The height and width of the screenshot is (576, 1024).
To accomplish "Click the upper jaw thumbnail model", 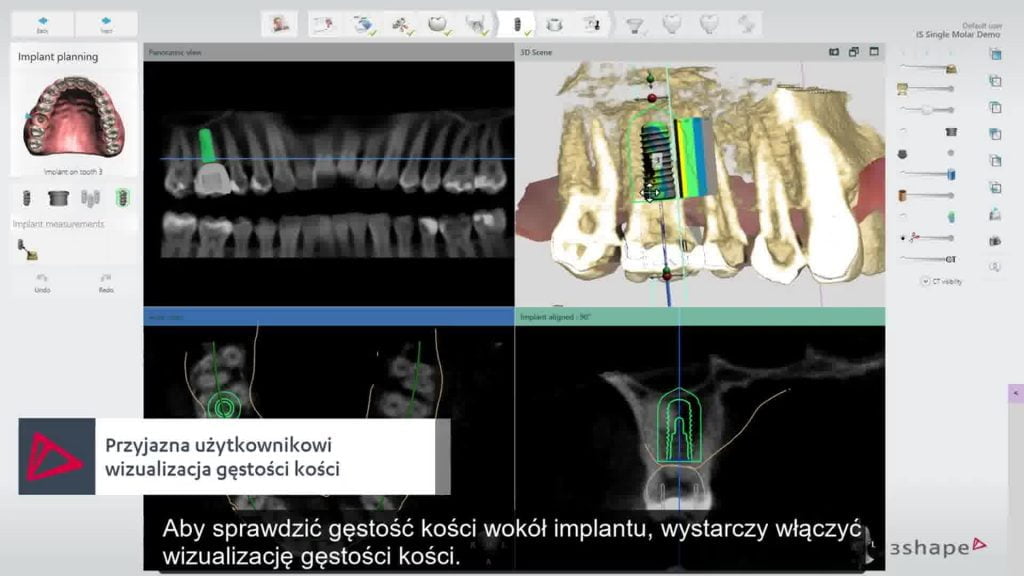I will tap(74, 117).
